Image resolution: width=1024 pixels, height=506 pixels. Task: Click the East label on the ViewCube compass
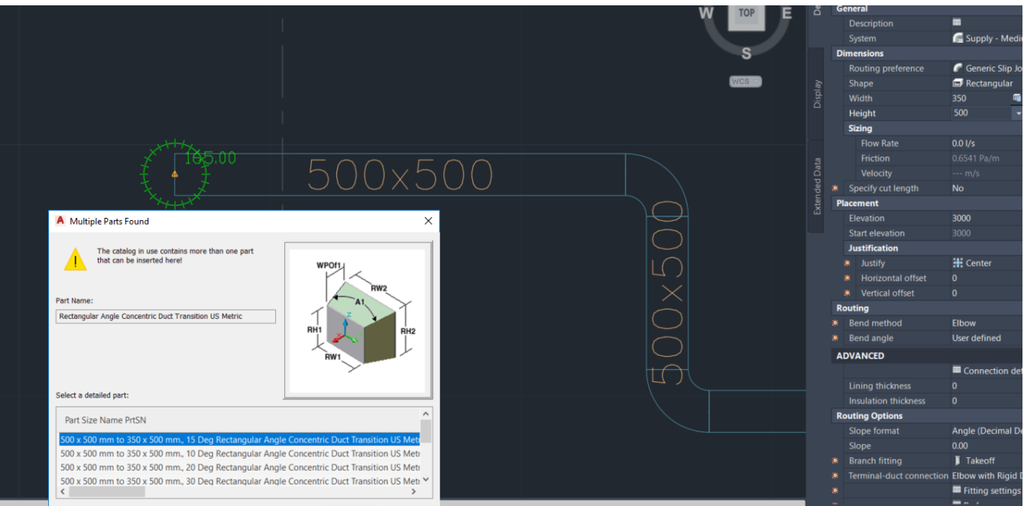787,12
